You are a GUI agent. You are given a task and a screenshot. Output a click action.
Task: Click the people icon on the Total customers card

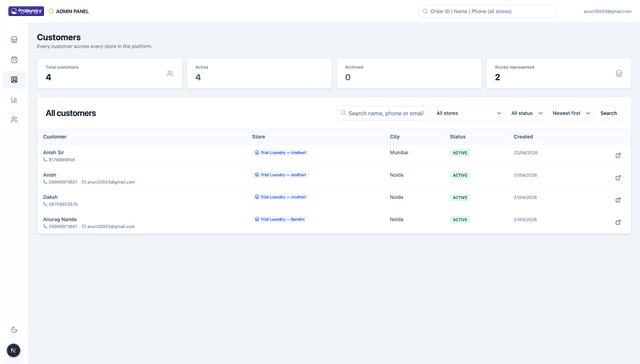[170, 73]
